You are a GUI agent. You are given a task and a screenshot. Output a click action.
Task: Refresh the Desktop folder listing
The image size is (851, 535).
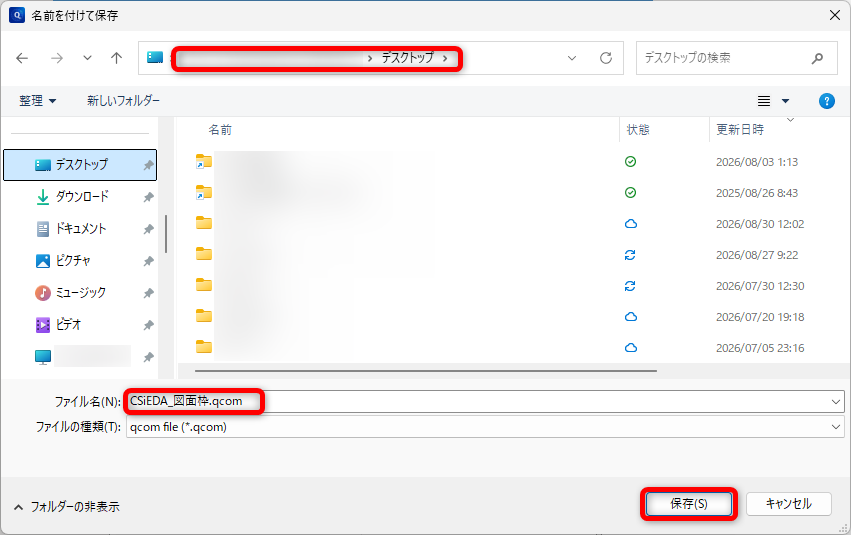pos(606,58)
